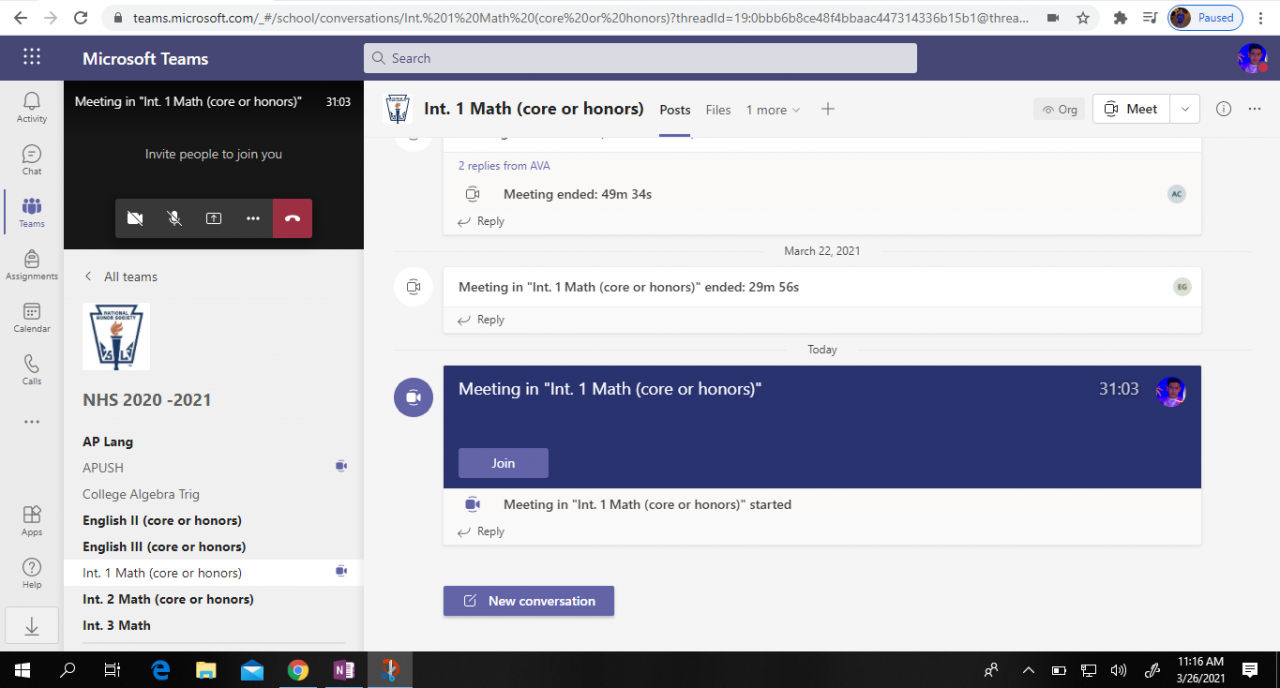Screen dimensions: 1280x688
Task: Open the Help icon
Action: click(x=32, y=572)
